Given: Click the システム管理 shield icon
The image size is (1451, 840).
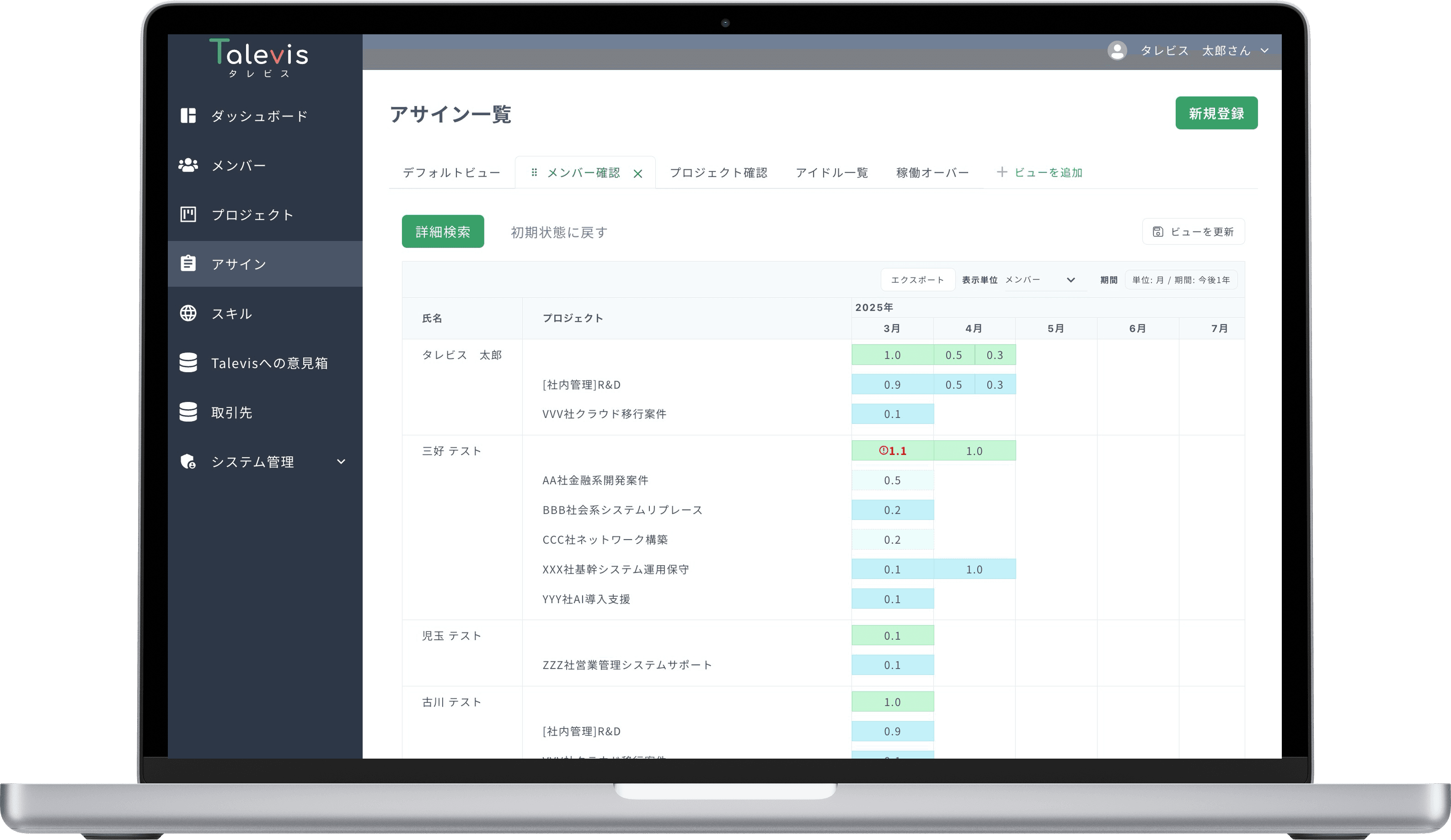Looking at the screenshot, I should coord(188,462).
